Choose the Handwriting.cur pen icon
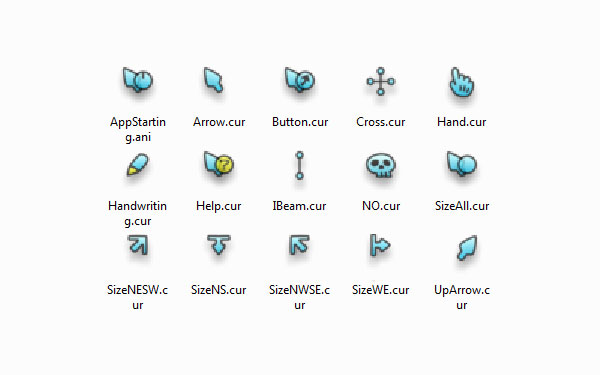The image size is (600, 375). pyautogui.click(x=137, y=165)
